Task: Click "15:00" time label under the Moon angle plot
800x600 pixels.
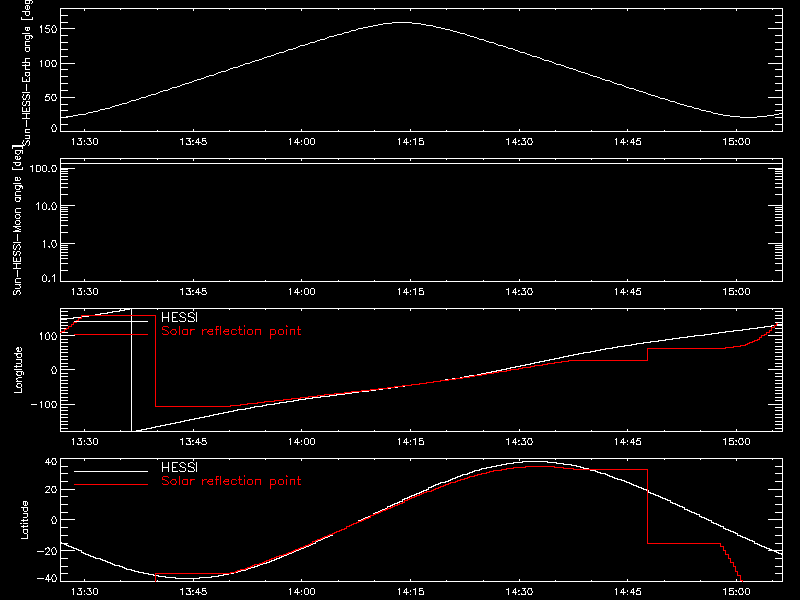Action: pos(736,291)
